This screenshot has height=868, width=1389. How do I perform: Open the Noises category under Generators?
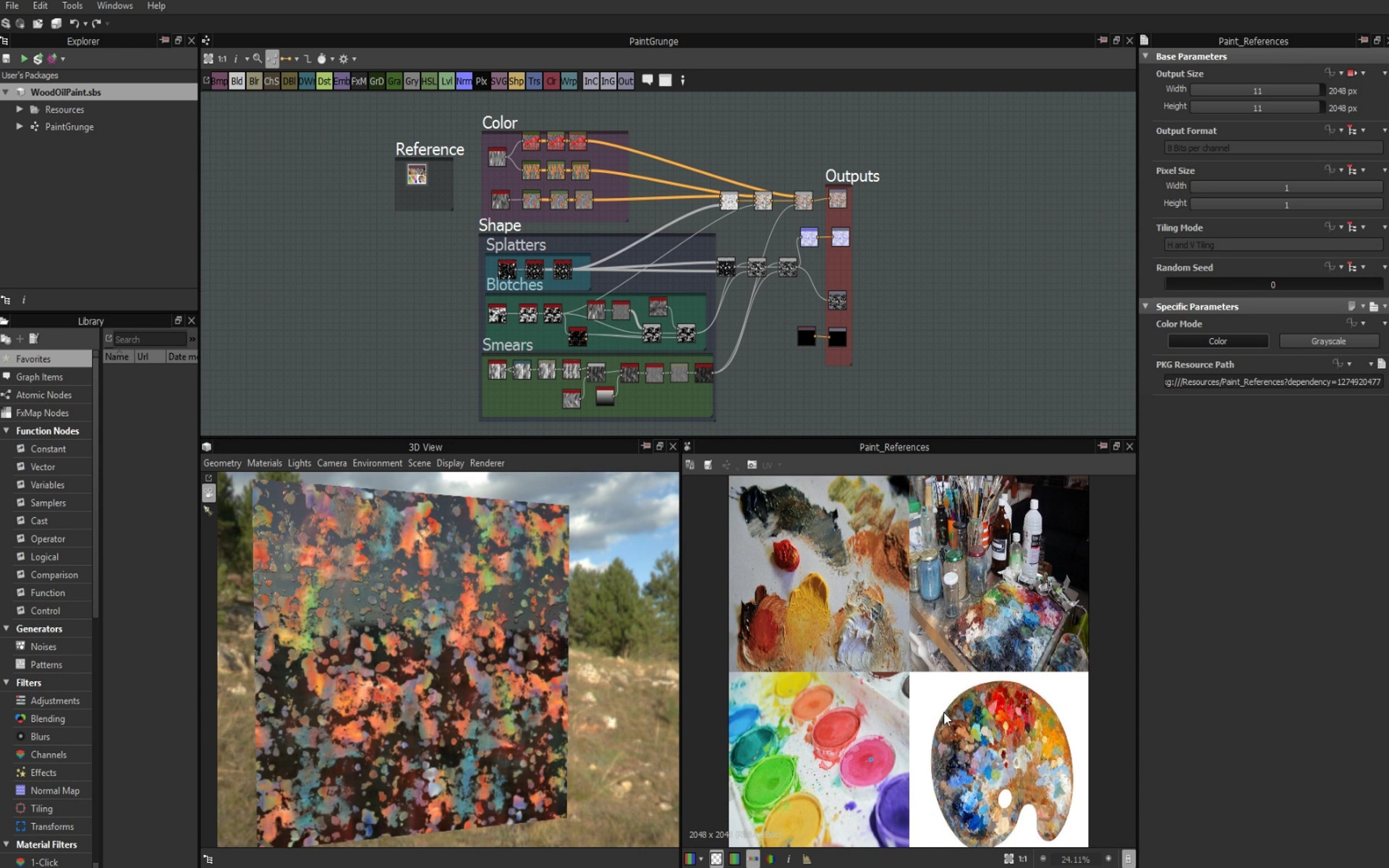[x=45, y=646]
